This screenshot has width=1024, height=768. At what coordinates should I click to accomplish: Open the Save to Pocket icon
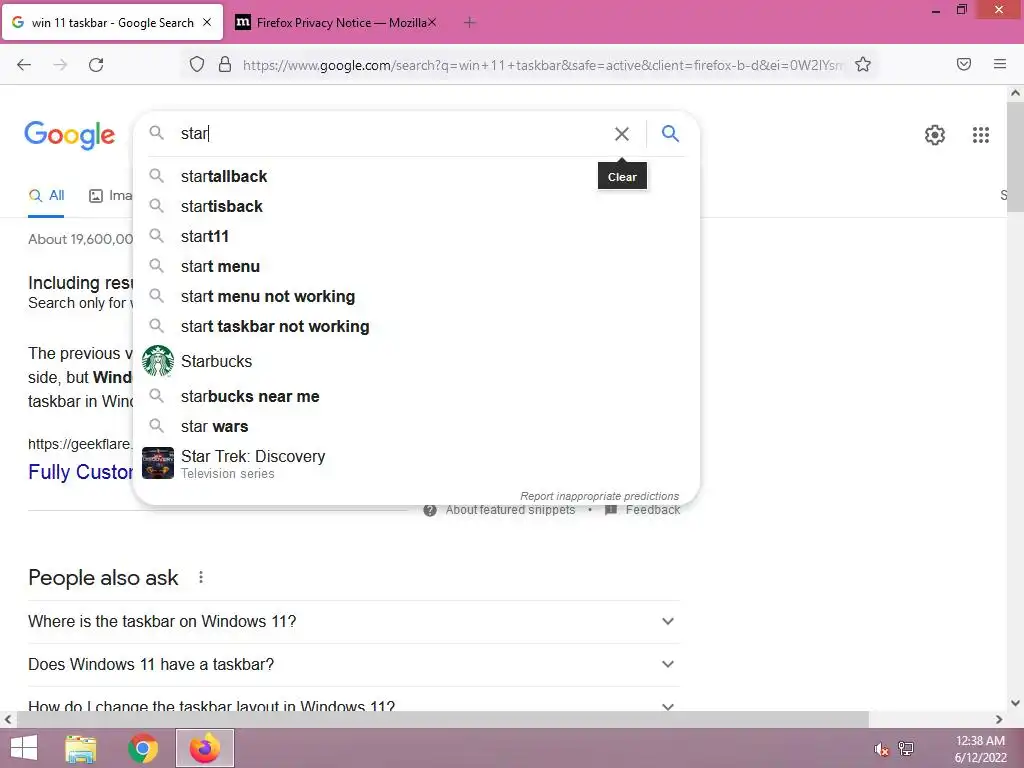point(964,64)
